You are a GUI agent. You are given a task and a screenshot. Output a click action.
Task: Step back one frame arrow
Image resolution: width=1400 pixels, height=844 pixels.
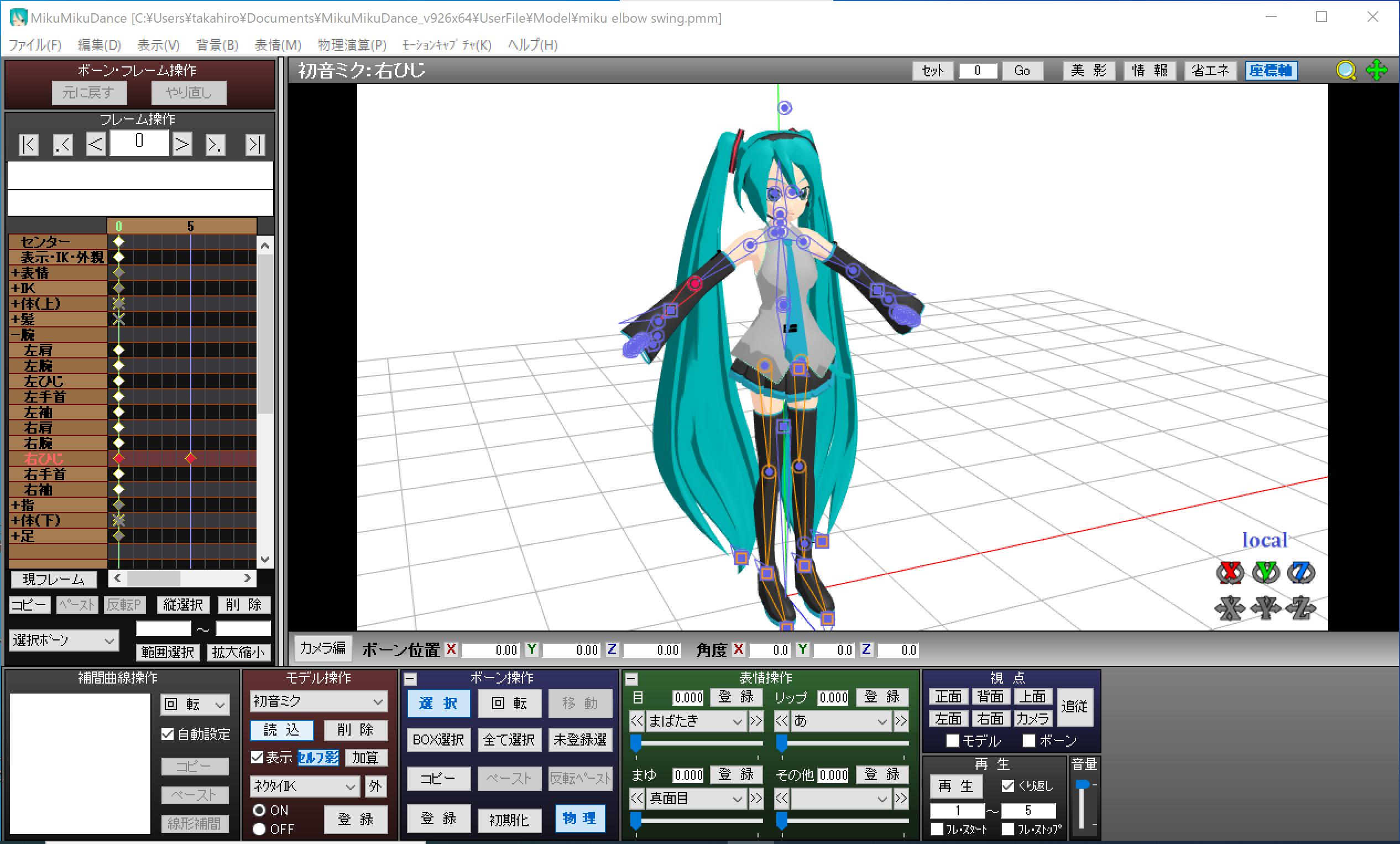96,144
